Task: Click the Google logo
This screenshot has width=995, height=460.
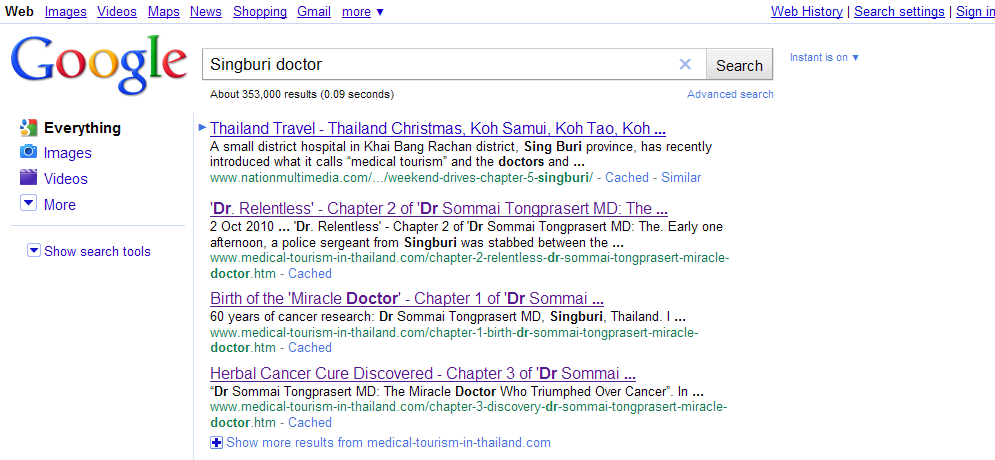Action: pyautogui.click(x=98, y=65)
